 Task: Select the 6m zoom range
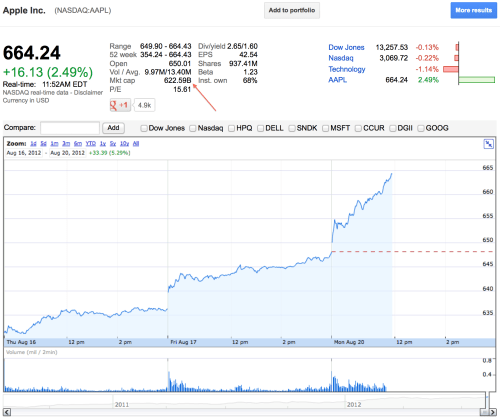click(x=78, y=144)
